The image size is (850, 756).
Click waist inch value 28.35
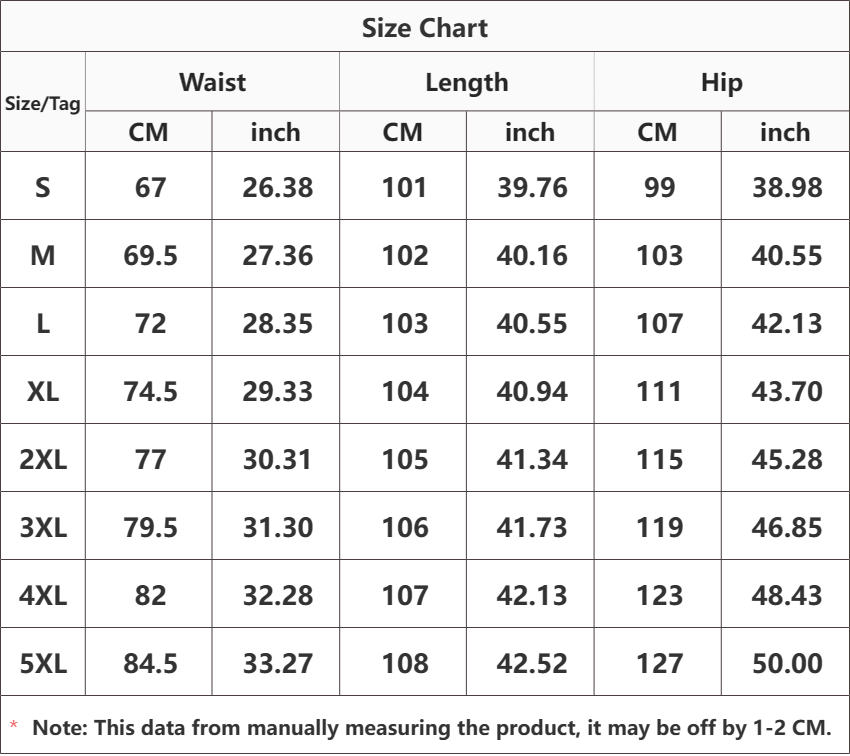point(277,324)
